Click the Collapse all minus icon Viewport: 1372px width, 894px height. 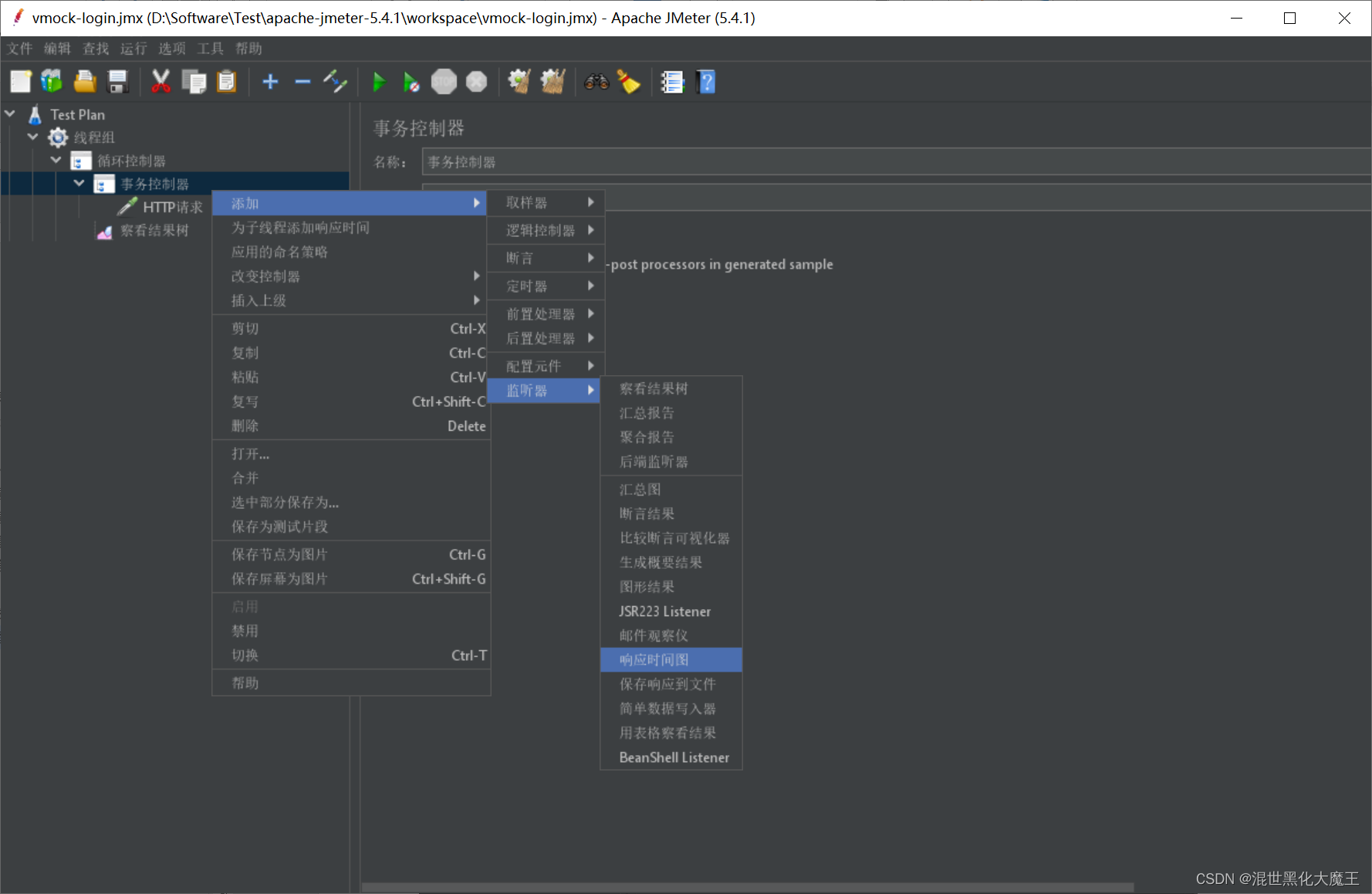pos(302,81)
